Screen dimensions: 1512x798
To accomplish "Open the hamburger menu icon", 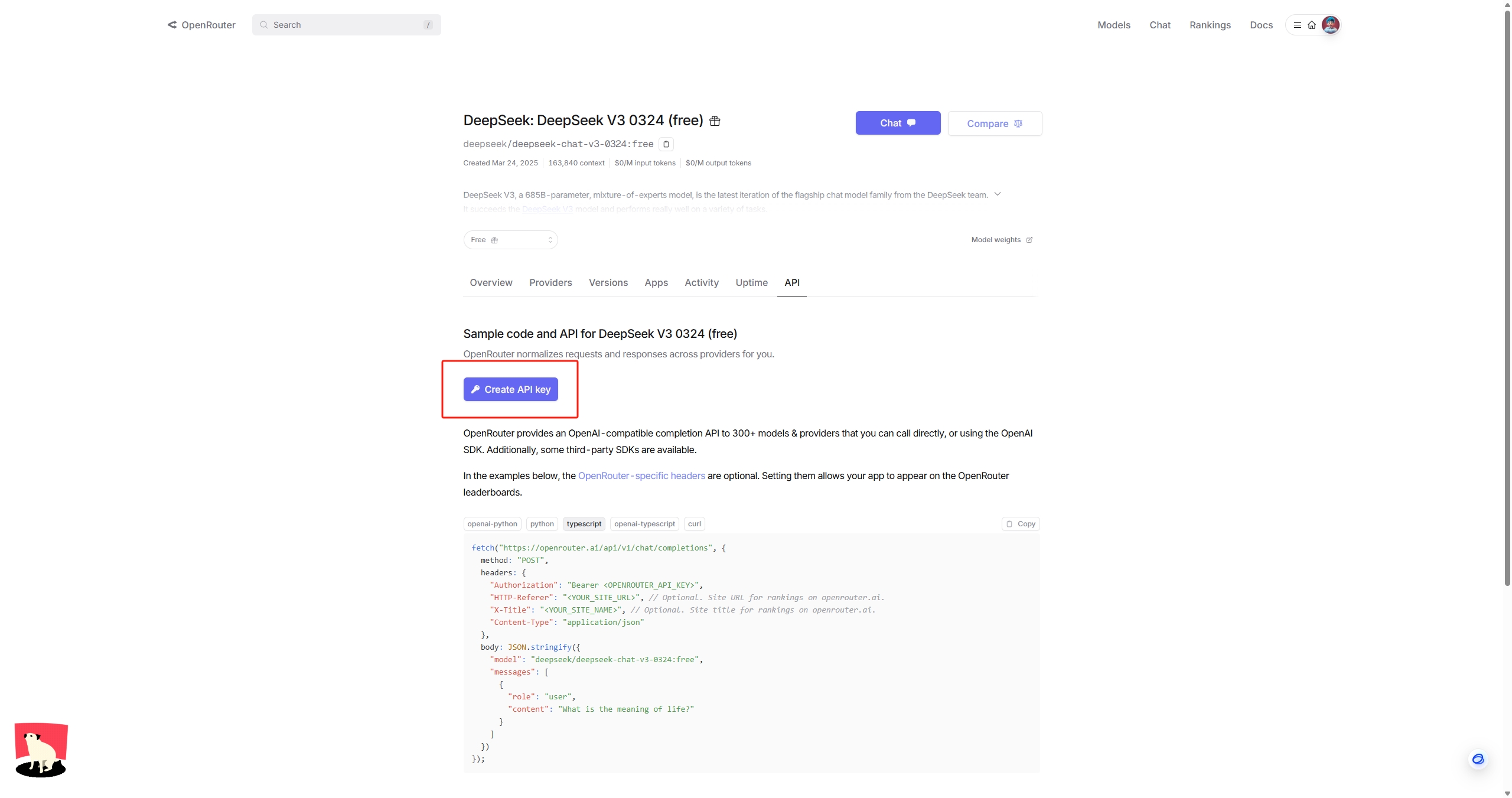I will [x=1297, y=25].
